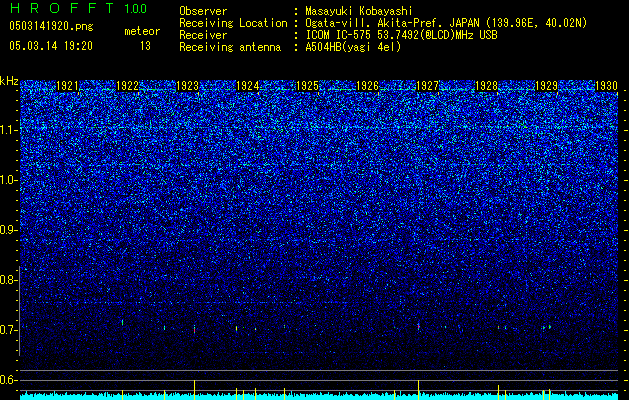Click the version number 1.0.0
629x400 pixels.
(136, 8)
